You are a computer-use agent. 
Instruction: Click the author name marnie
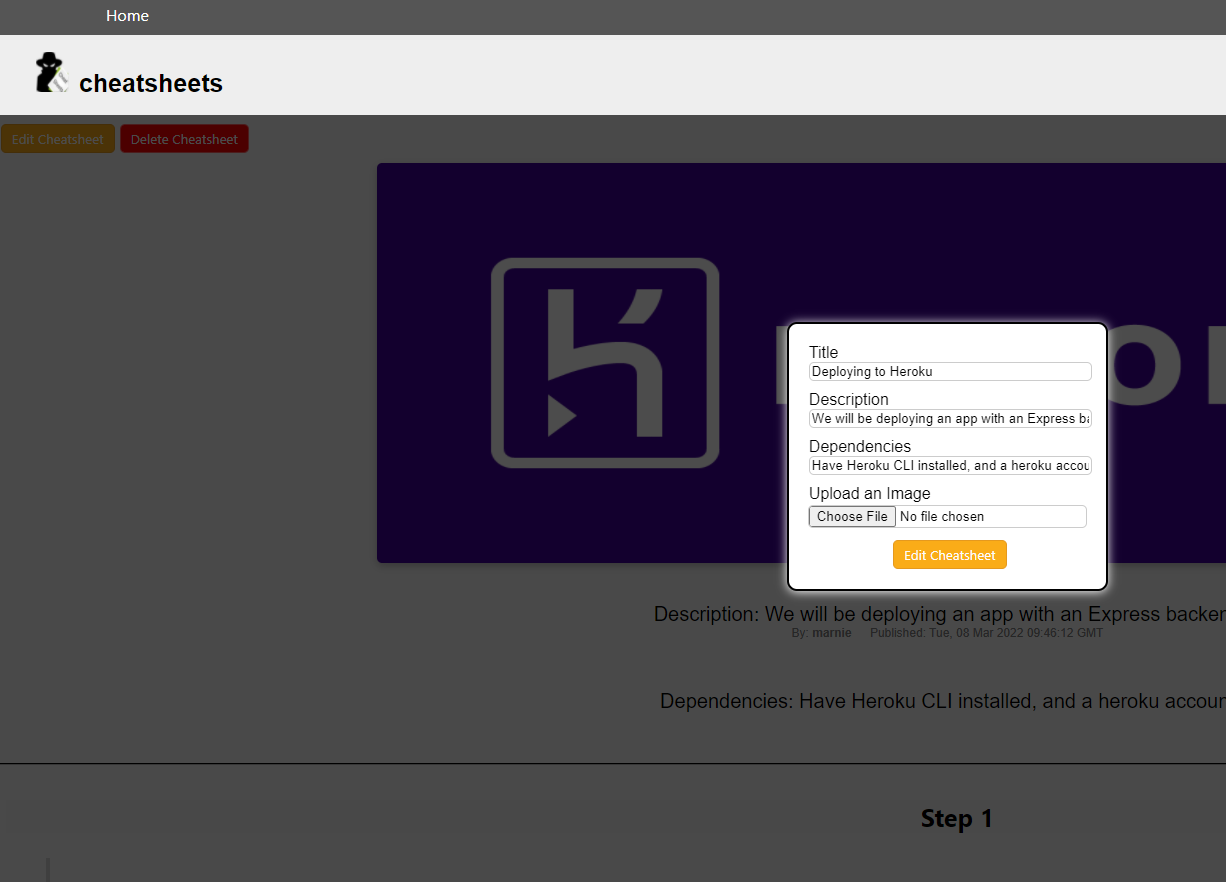click(x=832, y=633)
